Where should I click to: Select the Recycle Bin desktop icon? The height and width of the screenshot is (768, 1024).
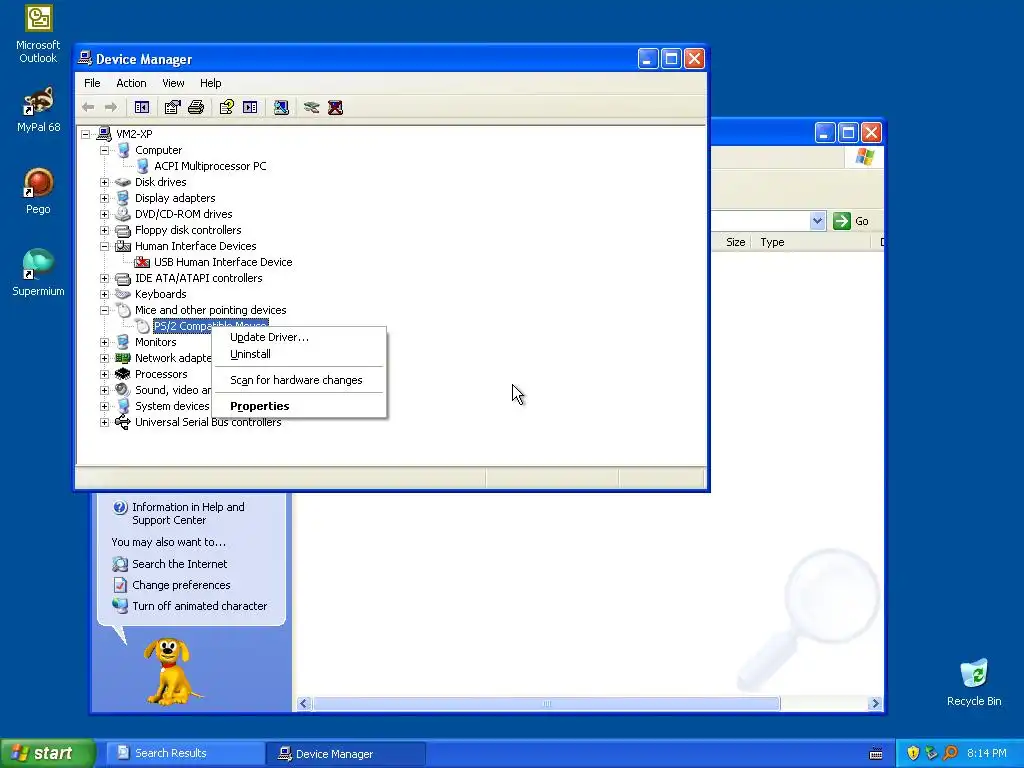click(974, 682)
